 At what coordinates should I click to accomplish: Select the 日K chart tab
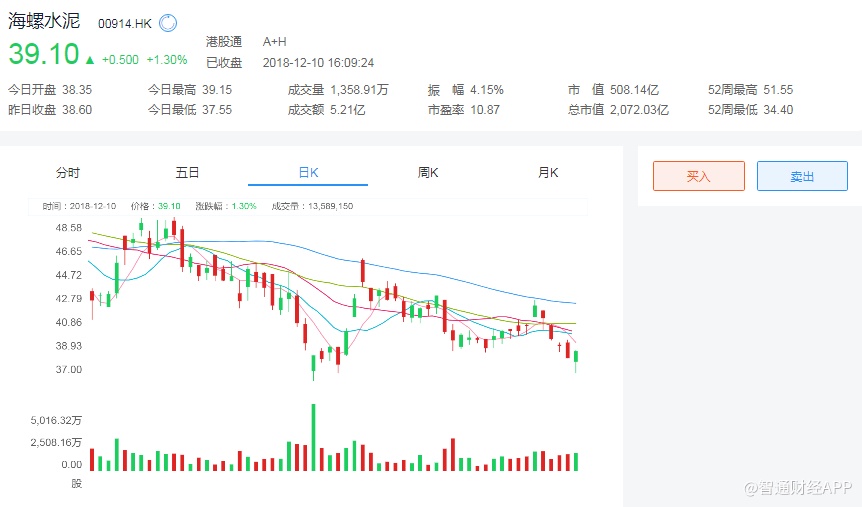[x=308, y=173]
